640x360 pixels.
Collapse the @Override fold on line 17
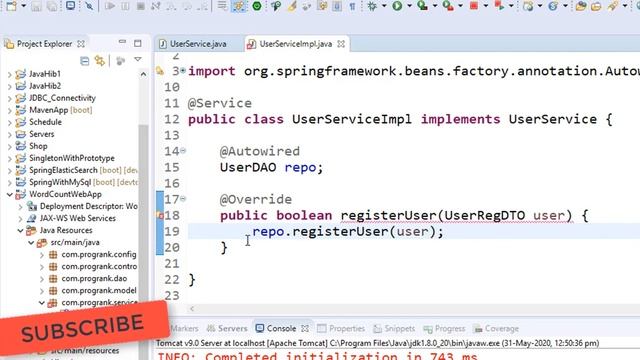tap(183, 199)
